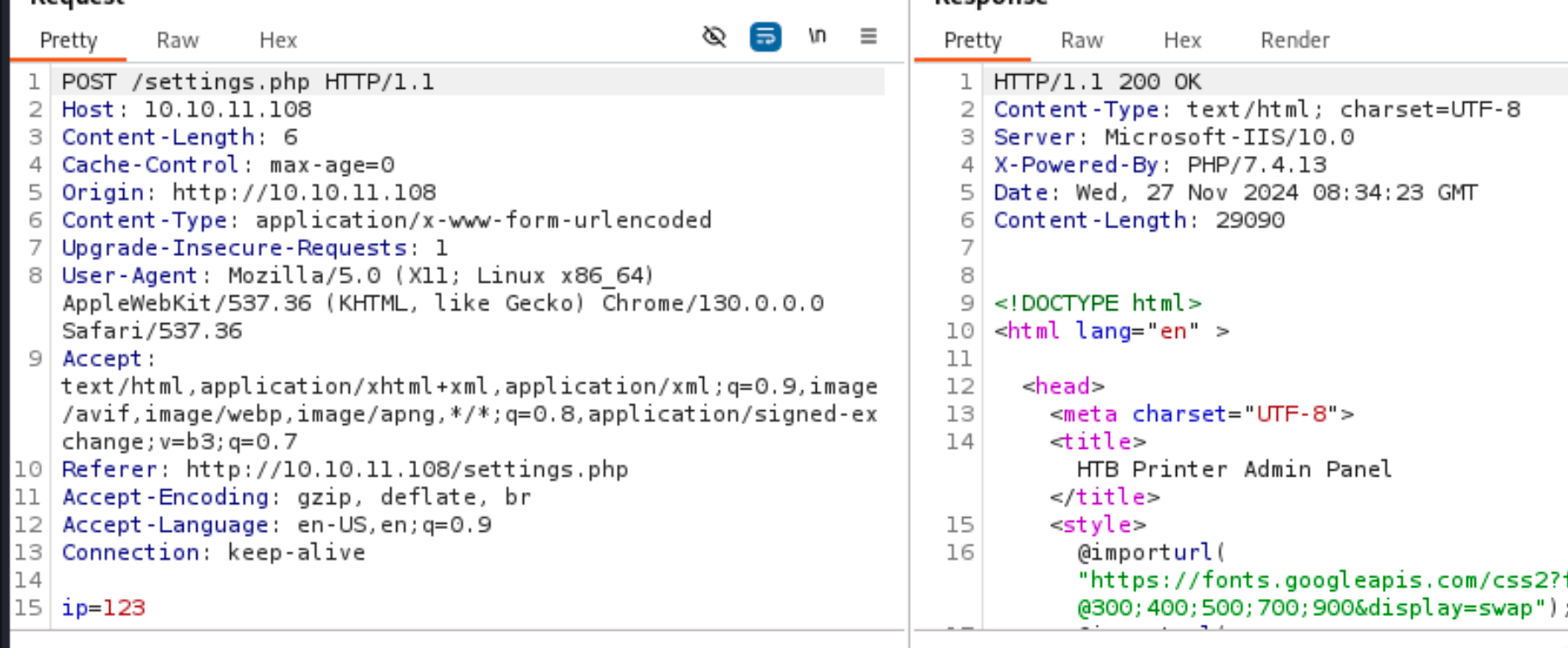Click the HTB Printer Admin Panel title text
Viewport: 1568px width, 648px height.
click(x=1234, y=469)
